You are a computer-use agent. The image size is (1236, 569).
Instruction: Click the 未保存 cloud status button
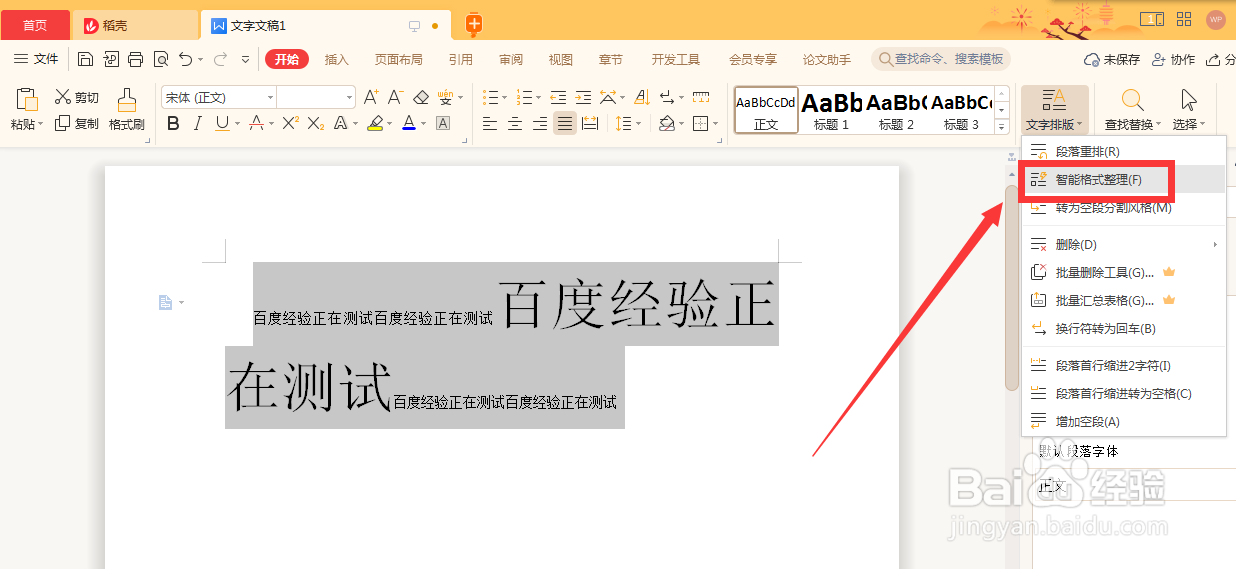[1112, 59]
